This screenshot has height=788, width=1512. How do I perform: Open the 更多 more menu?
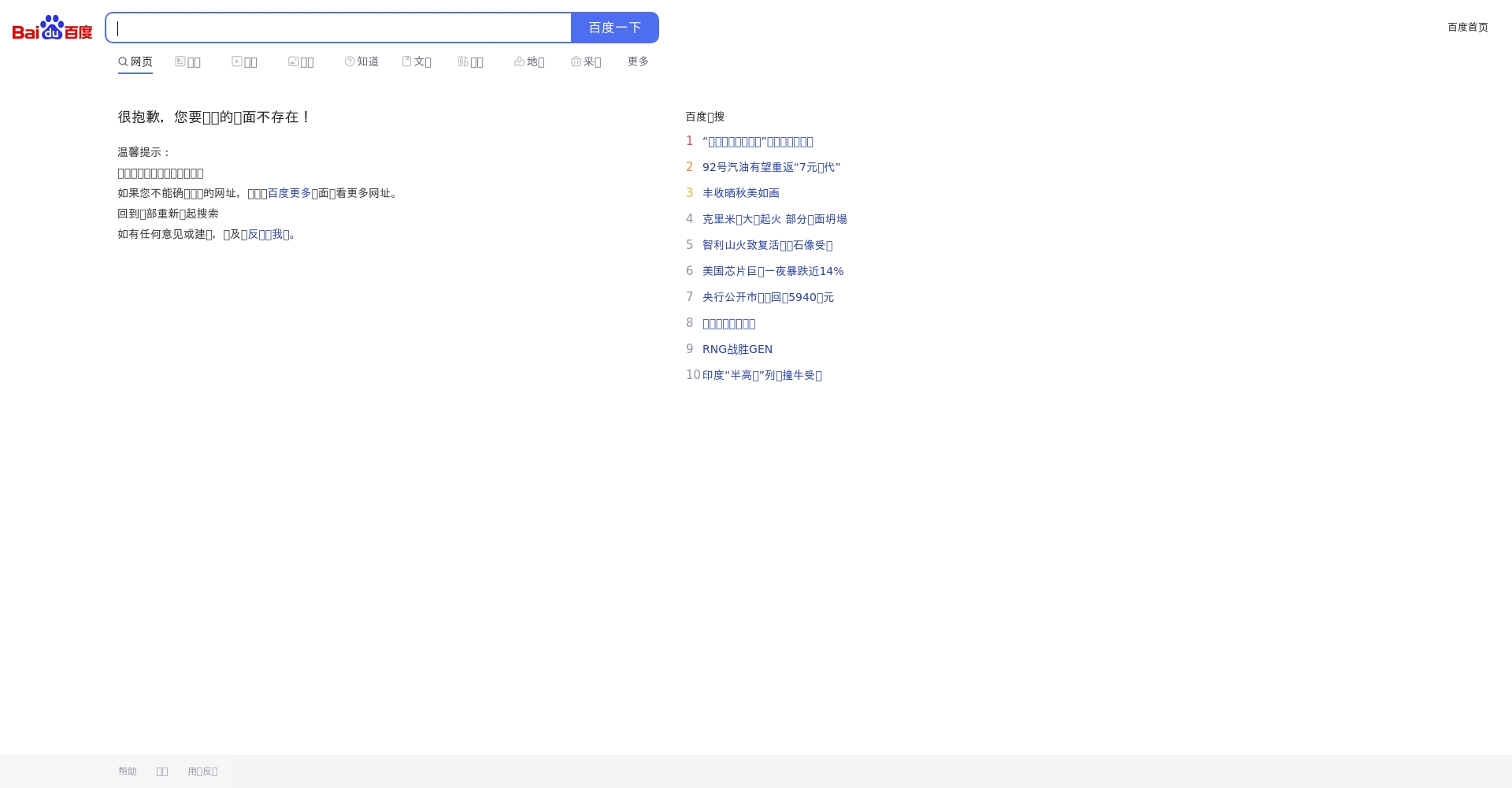pos(638,61)
